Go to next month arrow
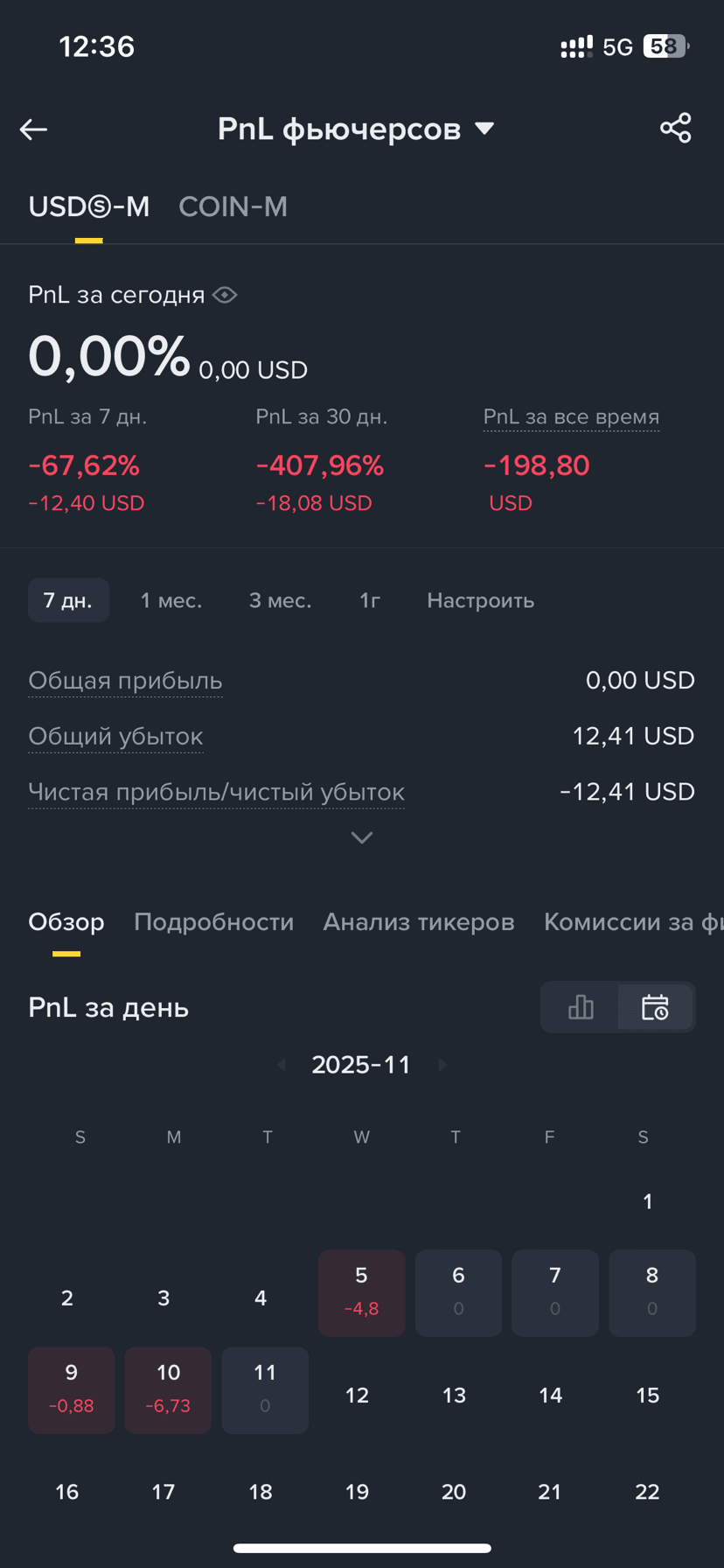This screenshot has height=1568, width=724. tap(442, 1065)
